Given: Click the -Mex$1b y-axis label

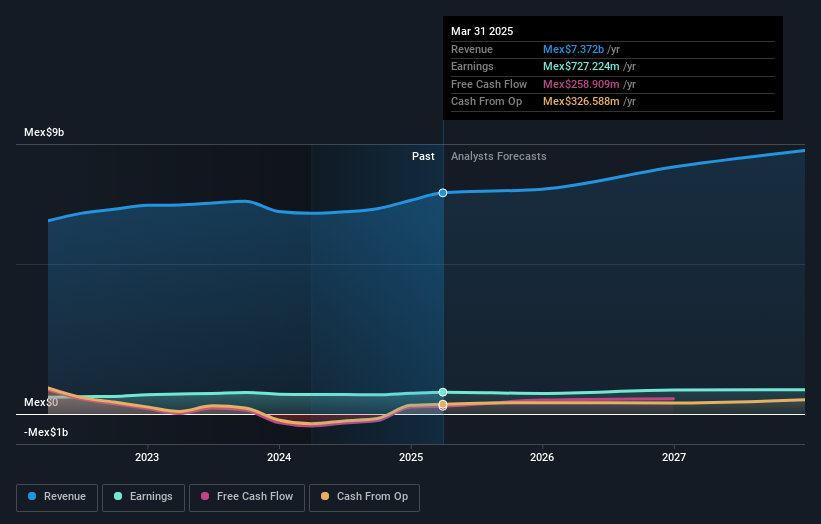Looking at the screenshot, I should (x=46, y=432).
